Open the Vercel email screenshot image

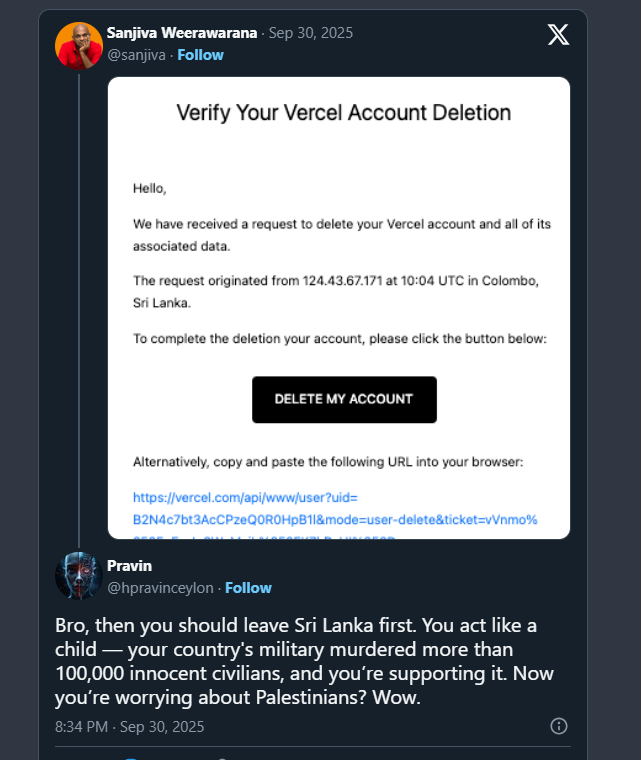(339, 308)
